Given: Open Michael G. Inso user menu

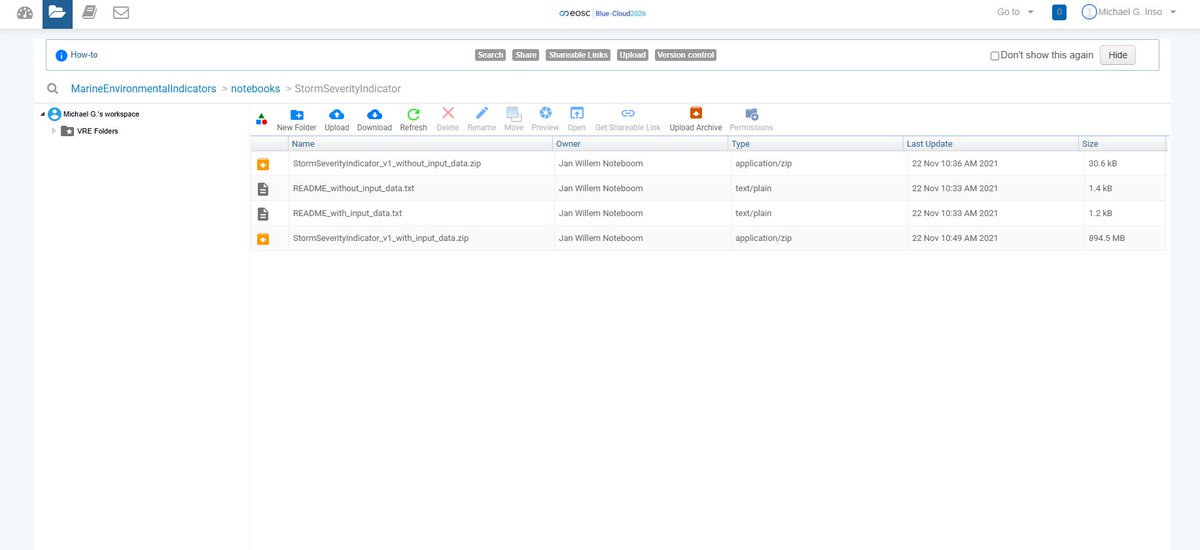Looking at the screenshot, I should point(1131,12).
